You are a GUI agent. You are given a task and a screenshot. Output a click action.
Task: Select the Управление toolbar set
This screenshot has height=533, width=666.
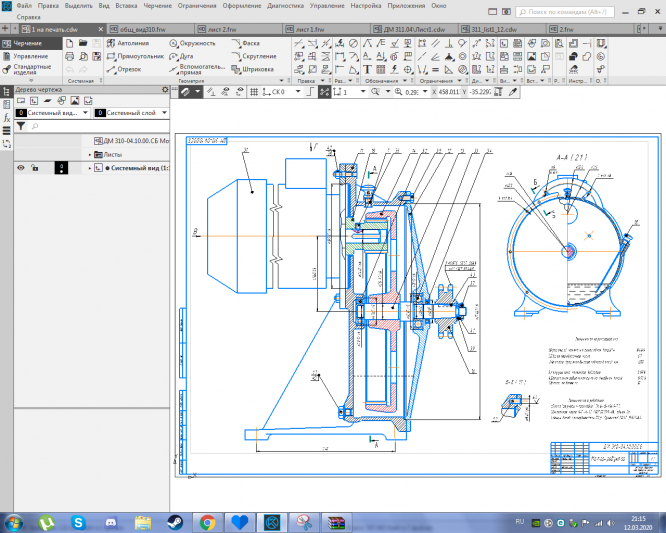click(30, 57)
